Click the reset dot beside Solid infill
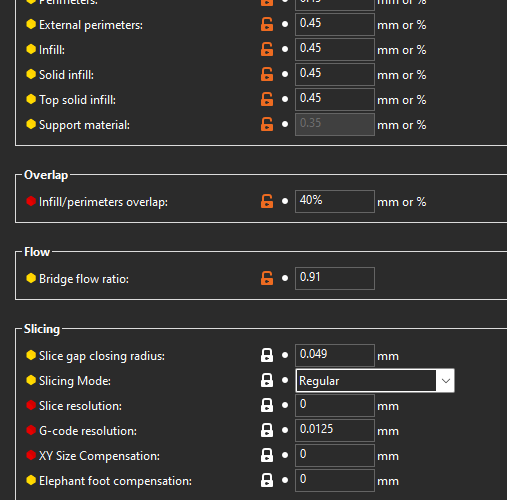Image resolution: width=507 pixels, height=500 pixels. click(x=285, y=74)
